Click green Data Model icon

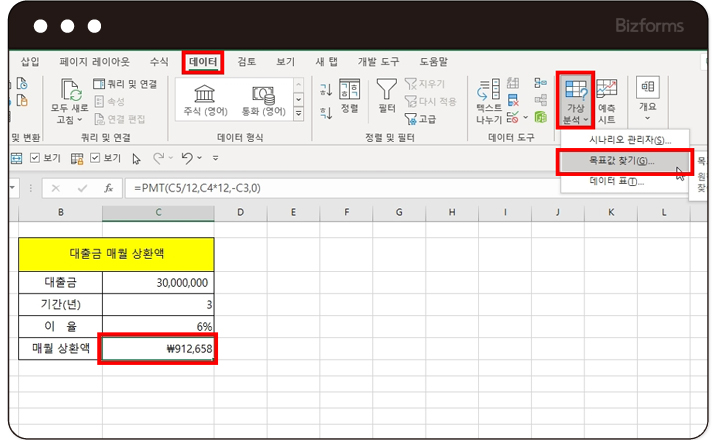(540, 117)
